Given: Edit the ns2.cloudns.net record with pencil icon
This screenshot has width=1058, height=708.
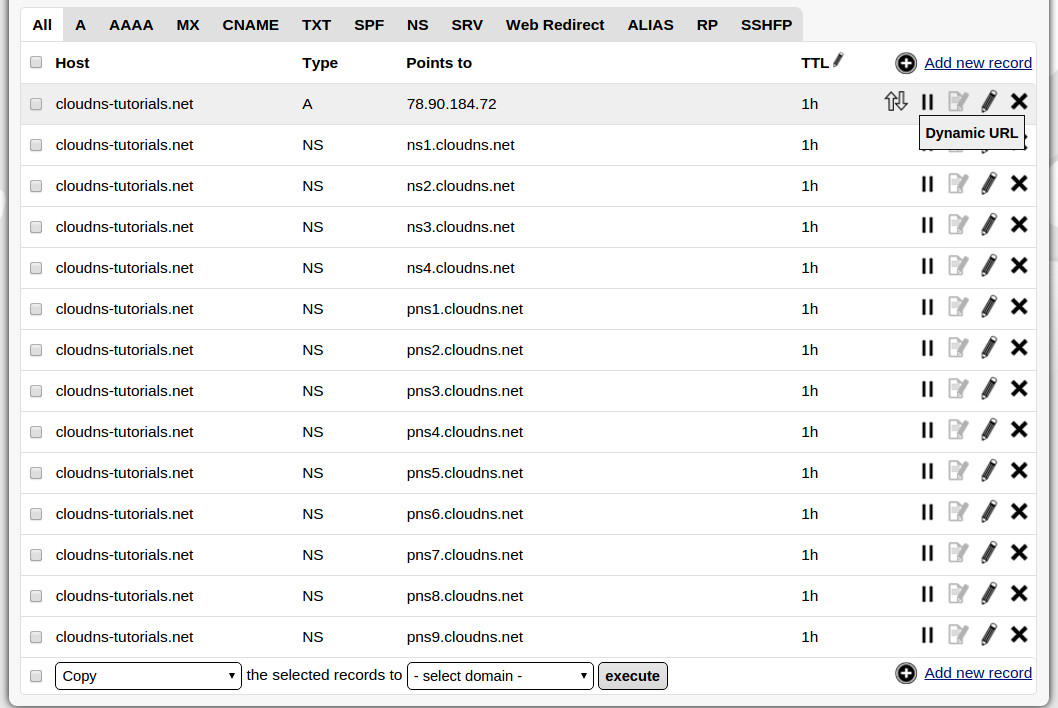Looking at the screenshot, I should [989, 183].
